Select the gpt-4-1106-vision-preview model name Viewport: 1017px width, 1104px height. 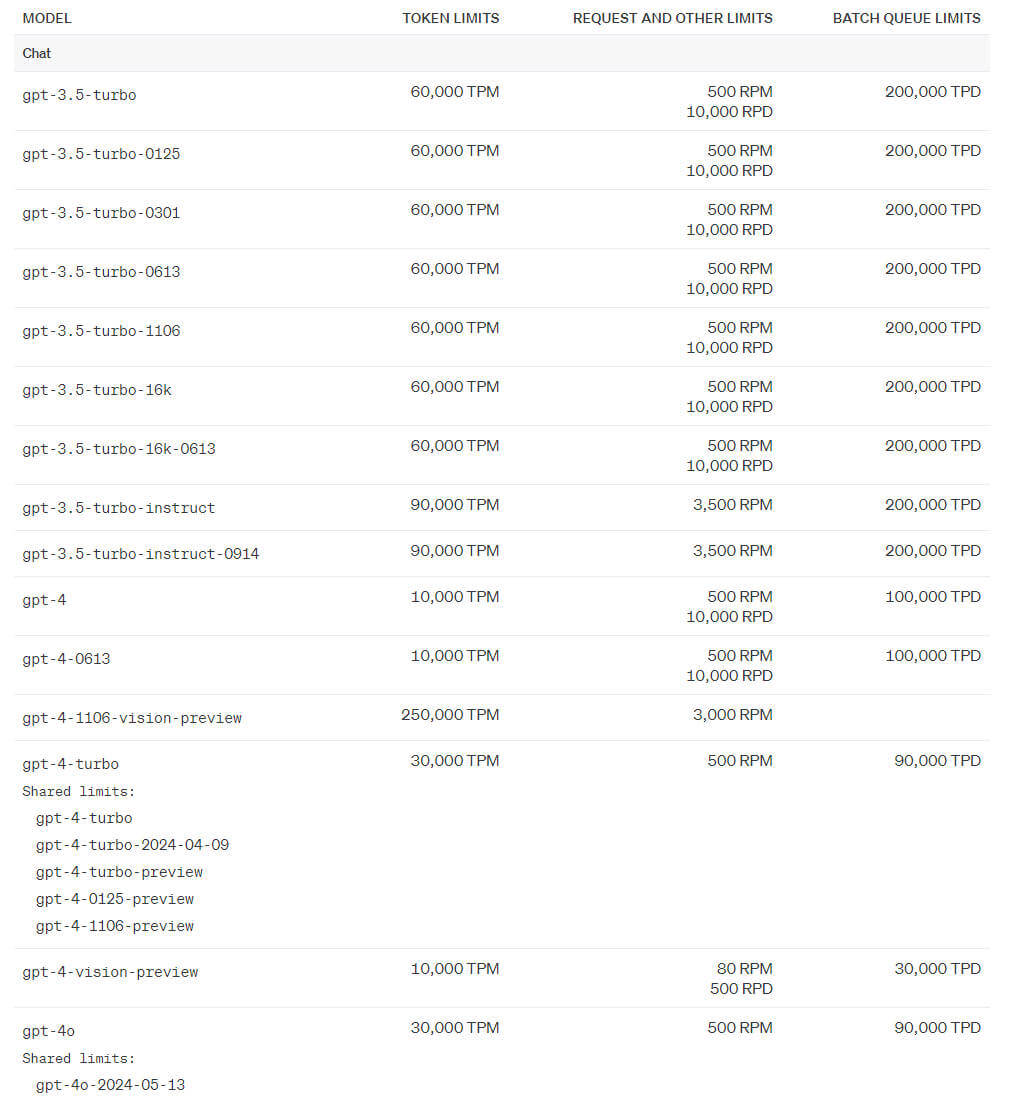click(132, 718)
